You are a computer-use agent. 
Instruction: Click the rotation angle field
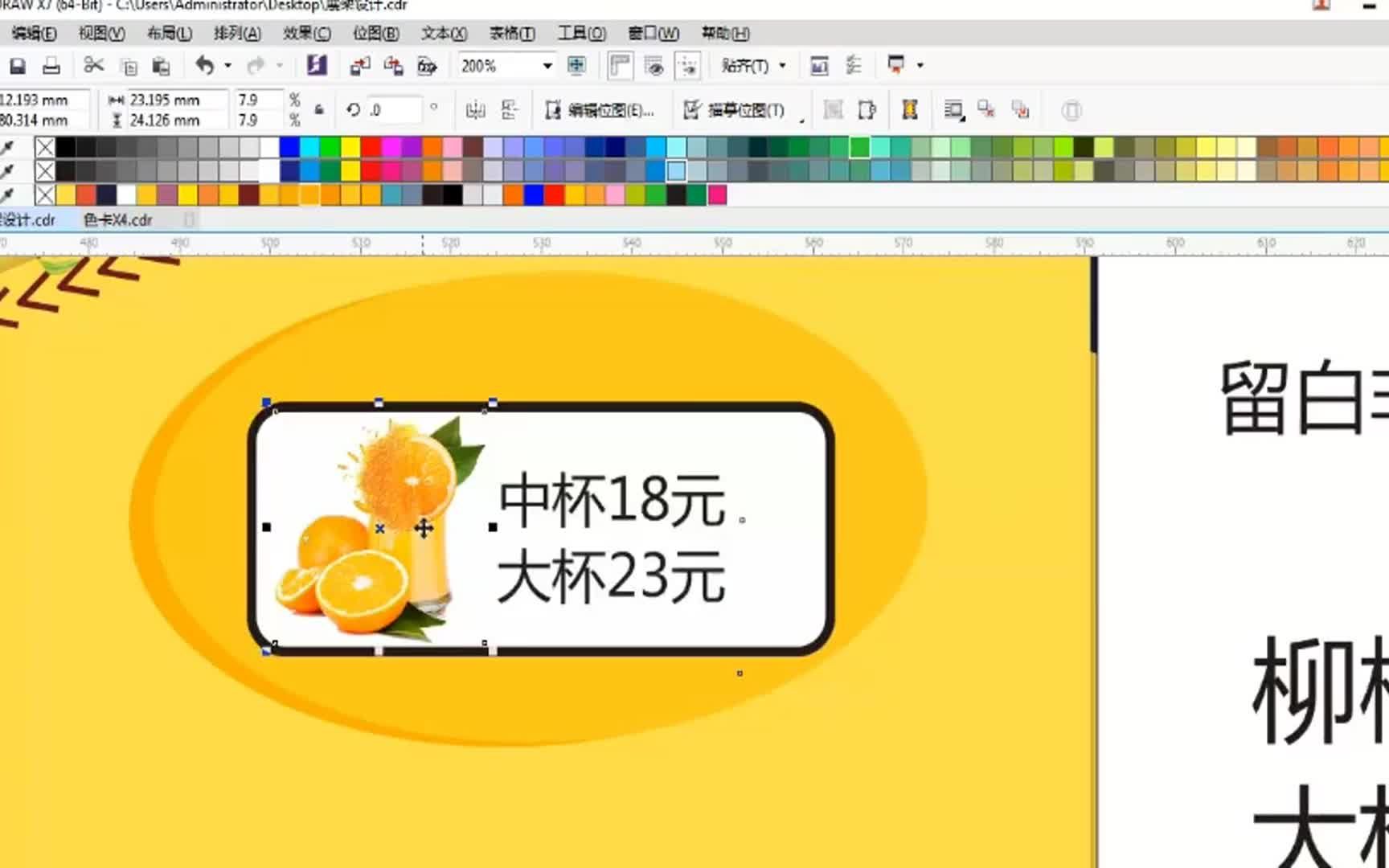click(394, 109)
